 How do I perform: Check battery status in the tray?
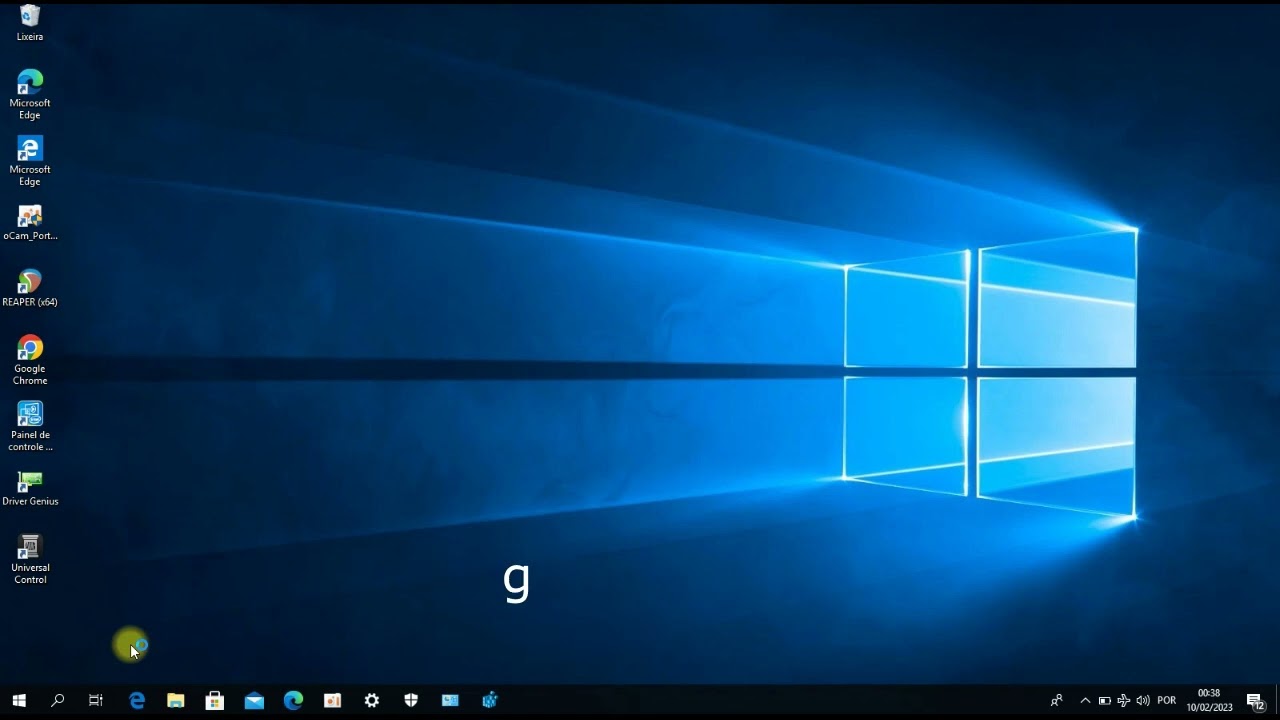pyautogui.click(x=1105, y=701)
